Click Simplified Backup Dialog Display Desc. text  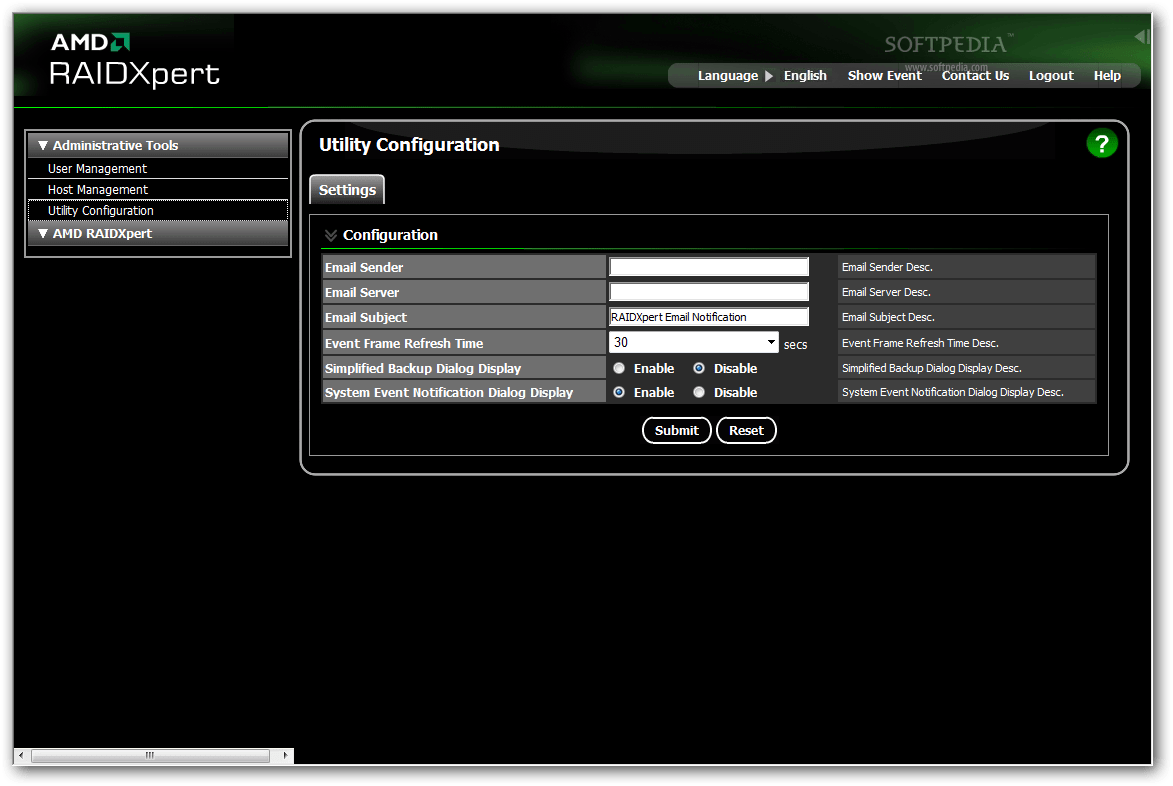(931, 368)
